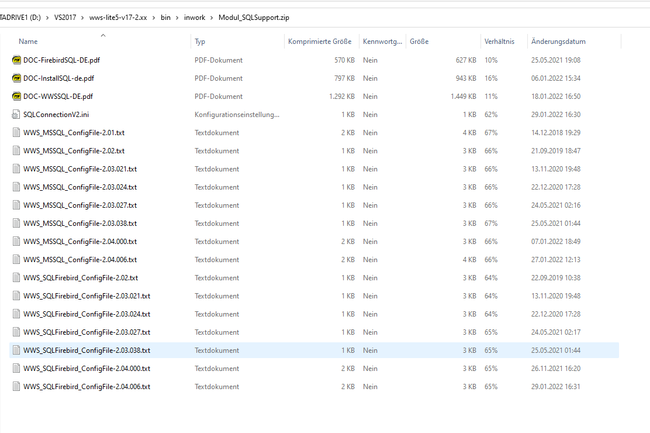Image resolution: width=650 pixels, height=433 pixels.
Task: Click the file icon of WWS_MSSQL_ConfigFile-2.04.000.txt
Action: (x=16, y=242)
